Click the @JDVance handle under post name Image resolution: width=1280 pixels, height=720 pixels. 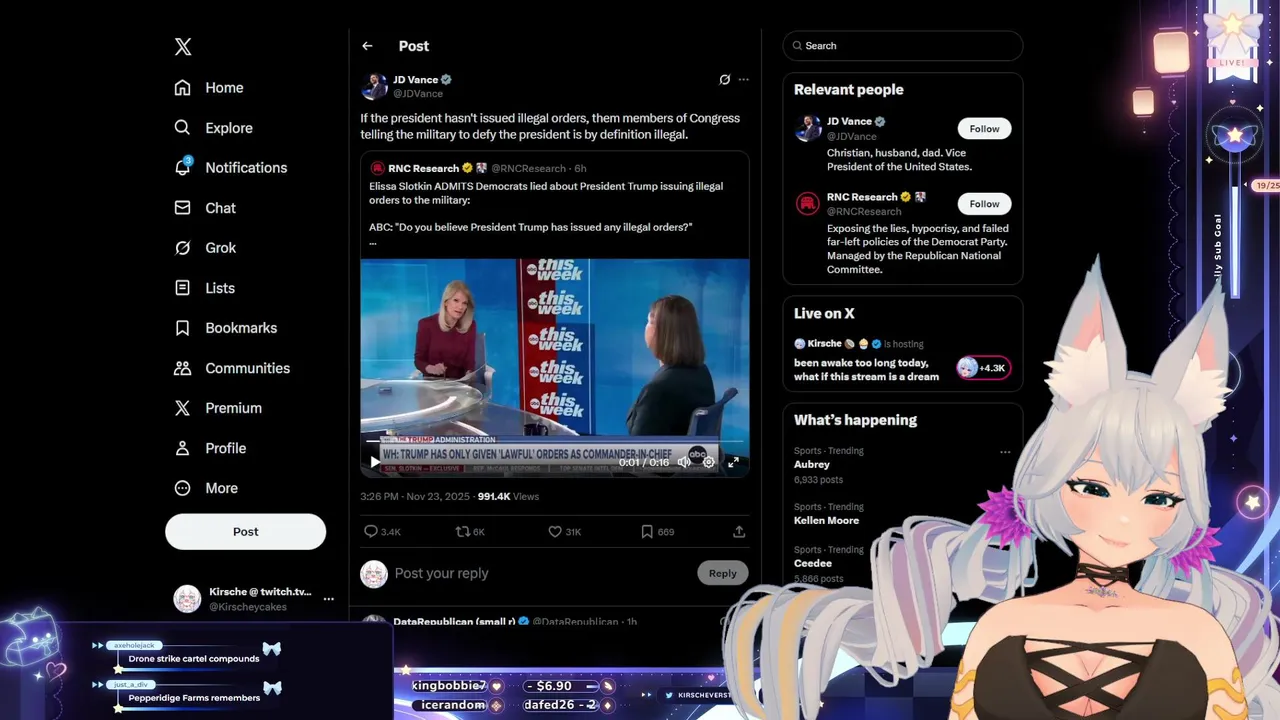[x=418, y=94]
